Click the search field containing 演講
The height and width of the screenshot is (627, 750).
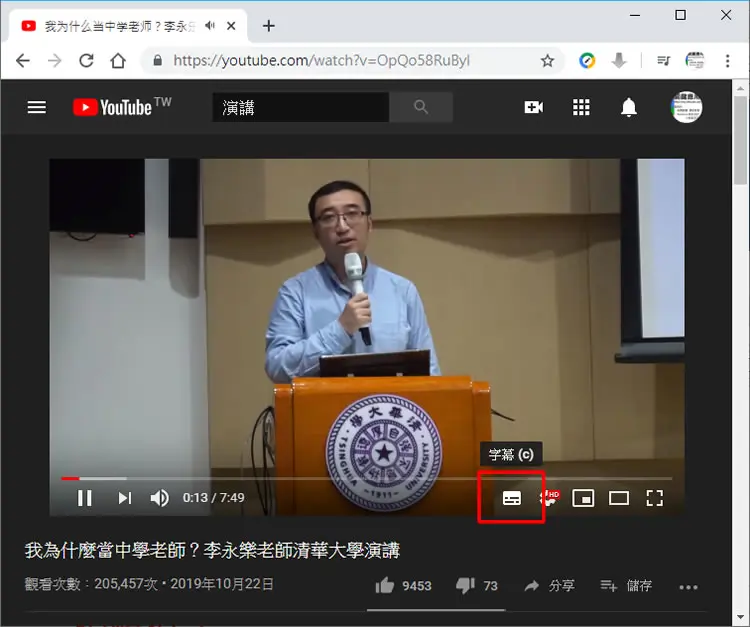click(x=301, y=107)
